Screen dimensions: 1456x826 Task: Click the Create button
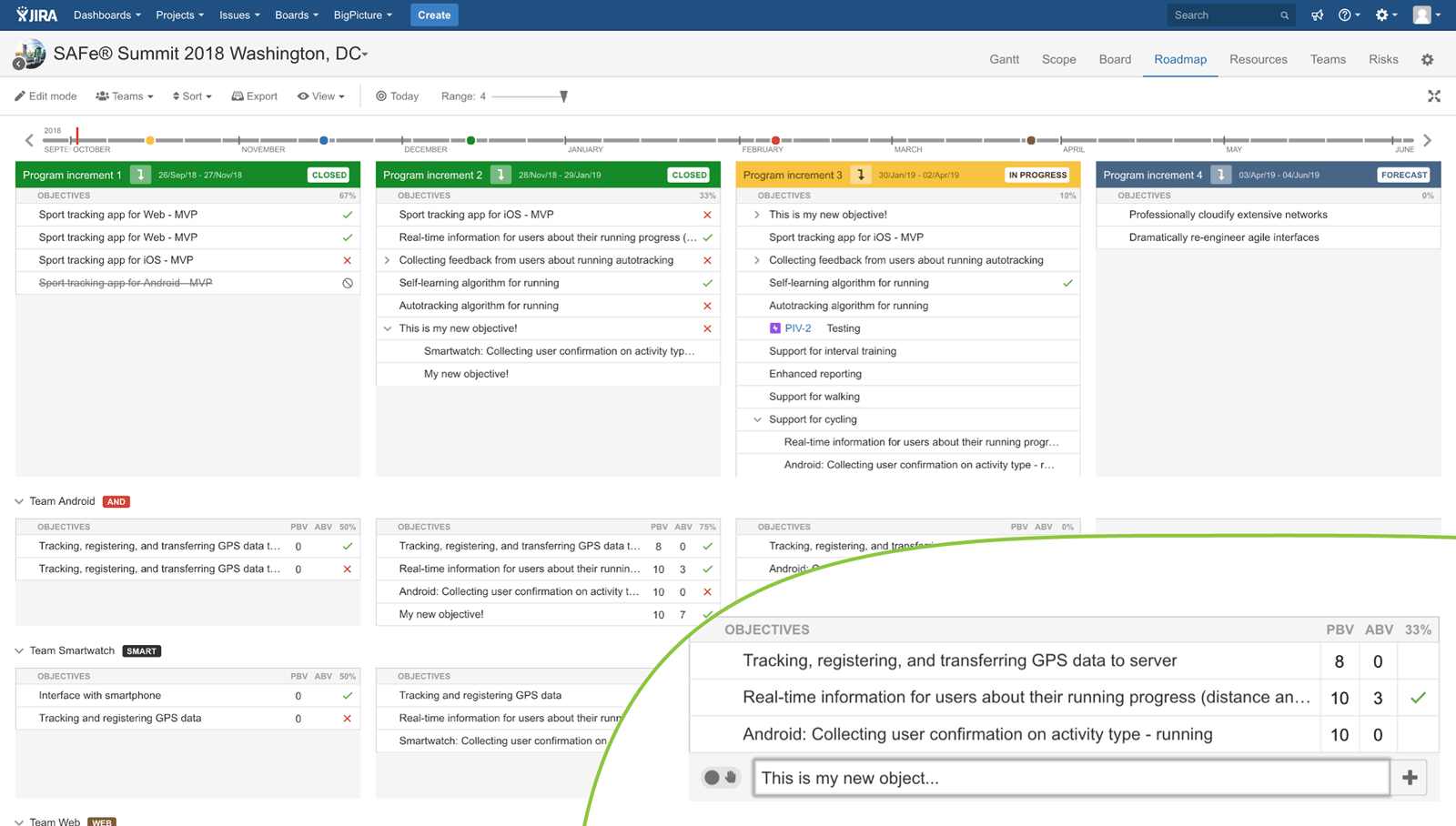434,15
